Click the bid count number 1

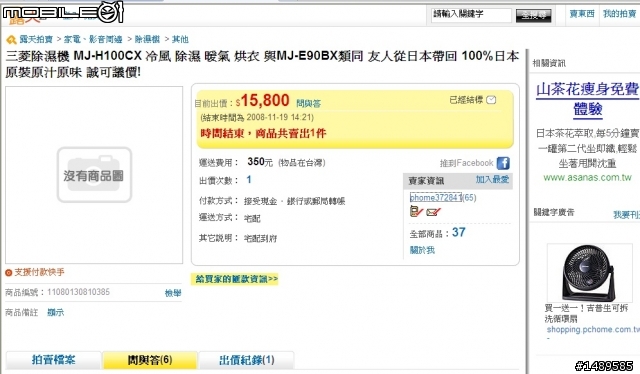tap(249, 180)
